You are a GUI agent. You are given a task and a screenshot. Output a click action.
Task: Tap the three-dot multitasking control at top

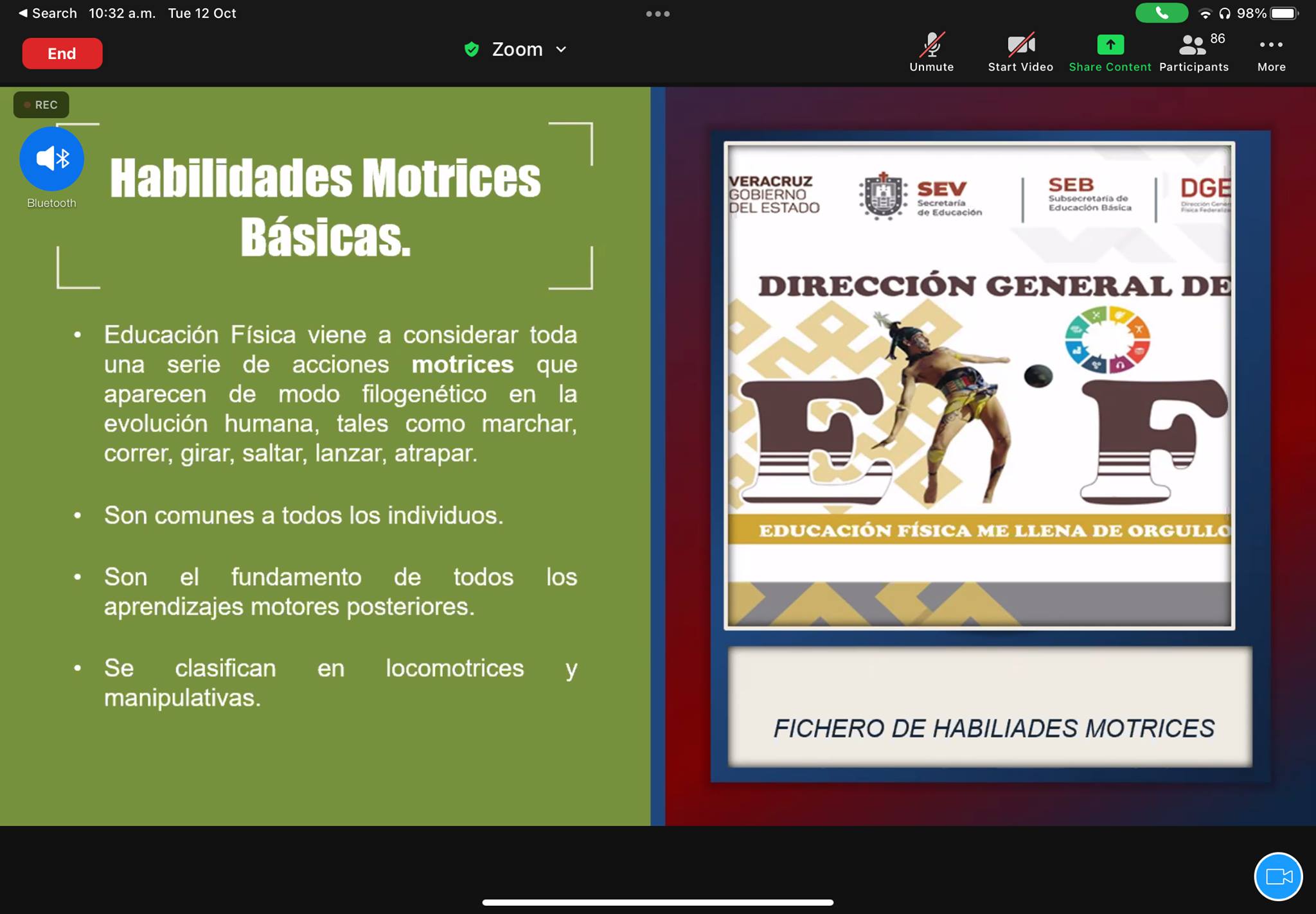click(657, 13)
